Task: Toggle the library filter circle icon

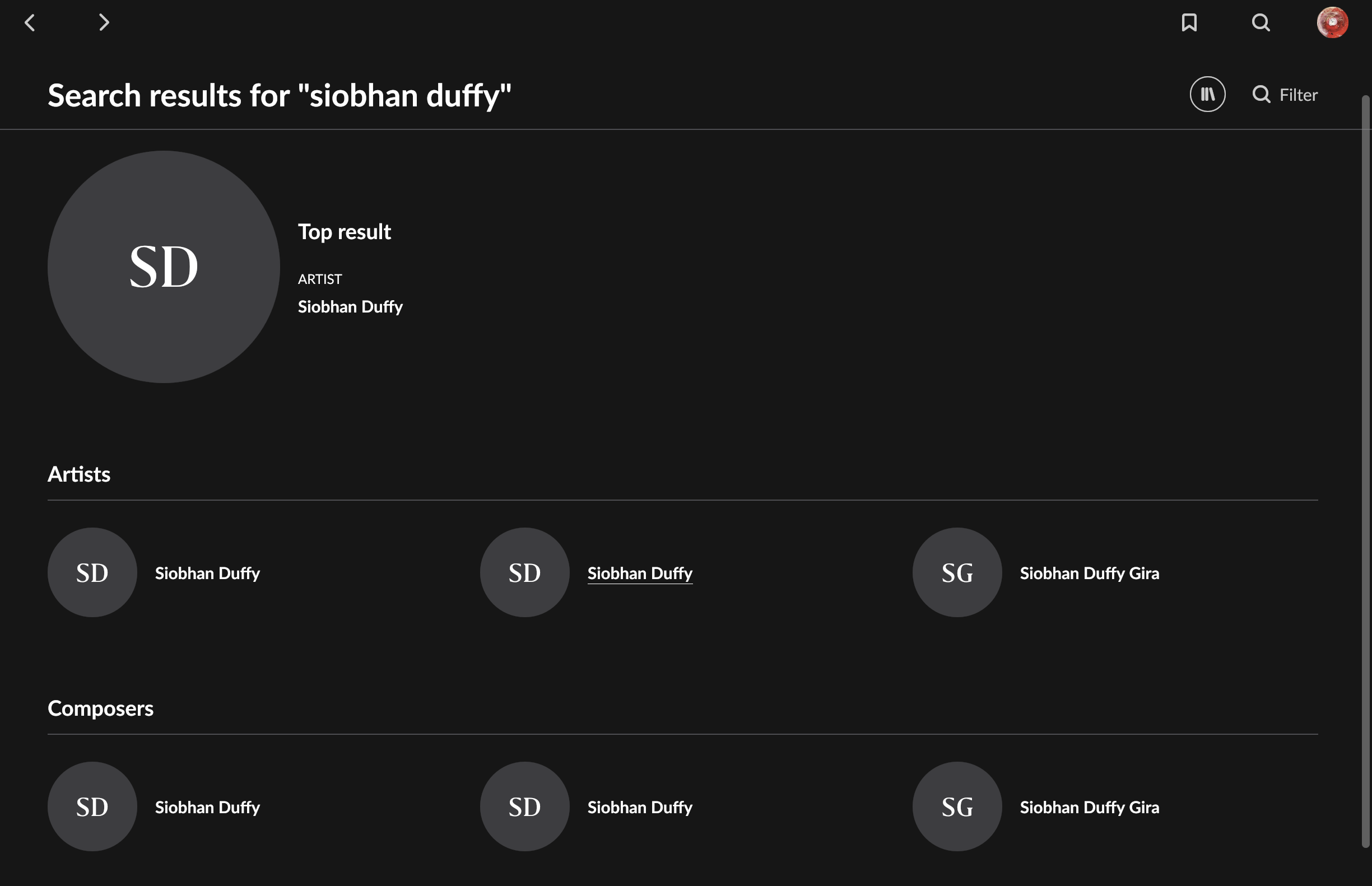Action: pyautogui.click(x=1207, y=94)
